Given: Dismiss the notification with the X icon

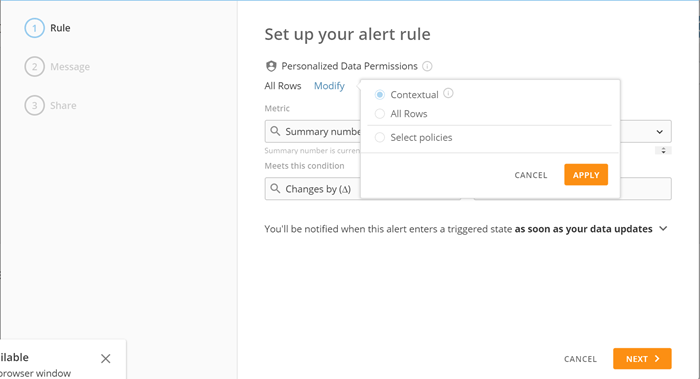Looking at the screenshot, I should (105, 358).
